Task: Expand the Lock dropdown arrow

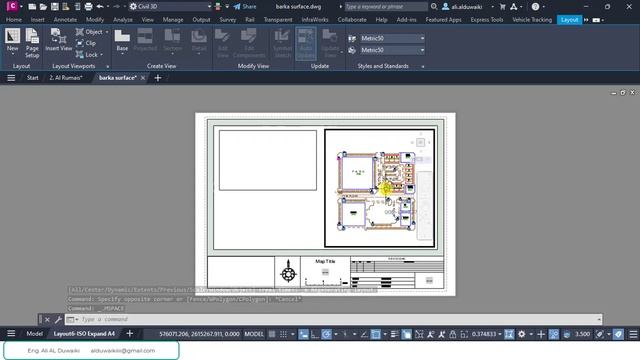Action: [x=101, y=55]
